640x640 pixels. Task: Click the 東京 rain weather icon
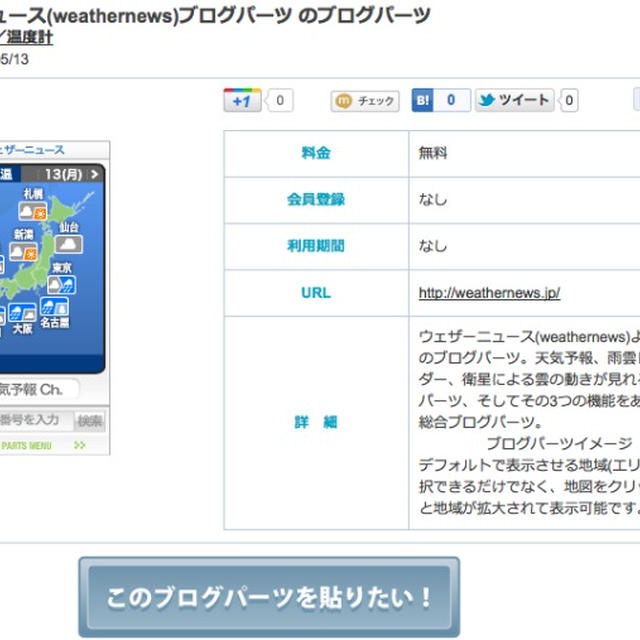(x=62, y=284)
